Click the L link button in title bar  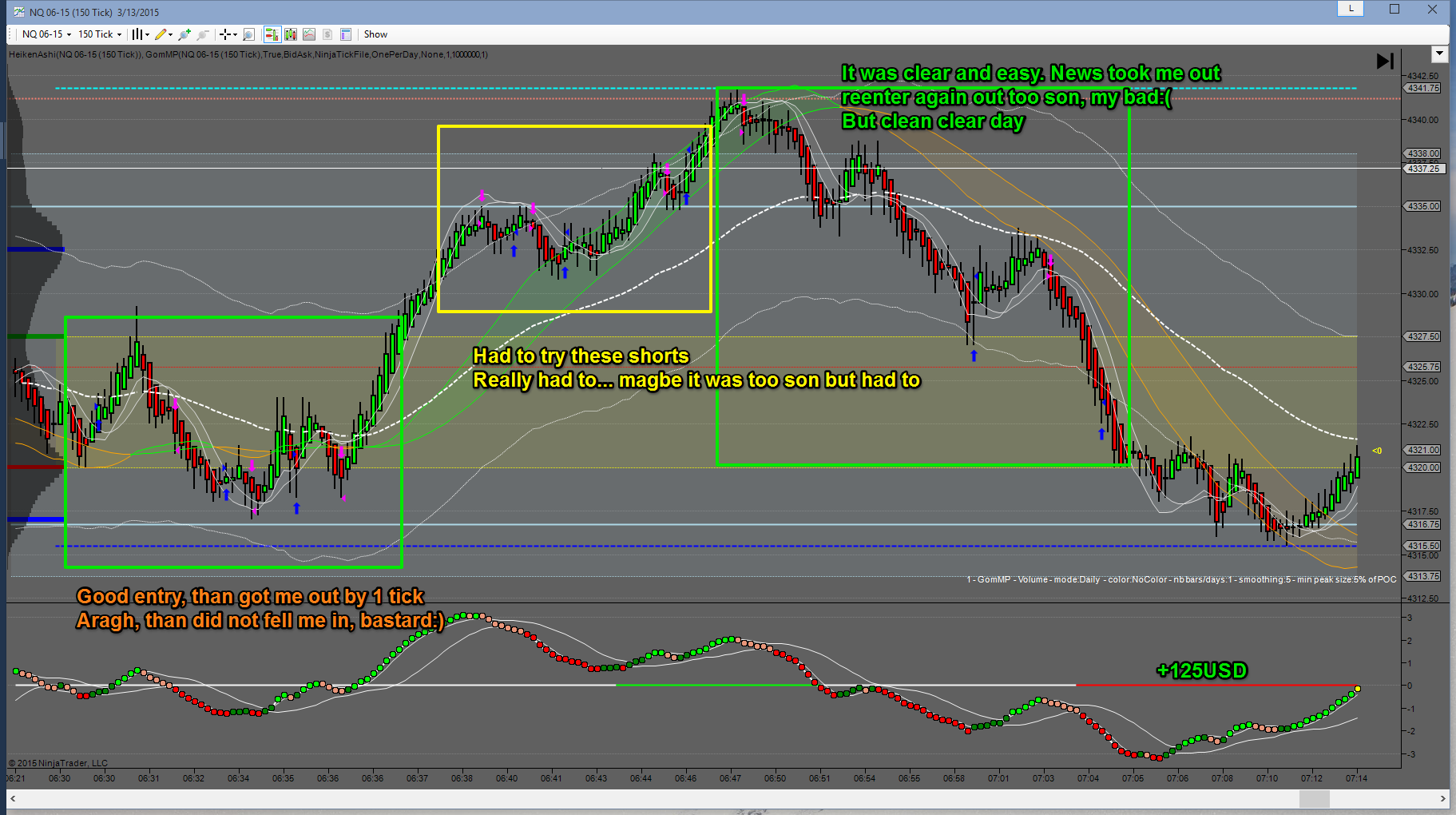1351,9
